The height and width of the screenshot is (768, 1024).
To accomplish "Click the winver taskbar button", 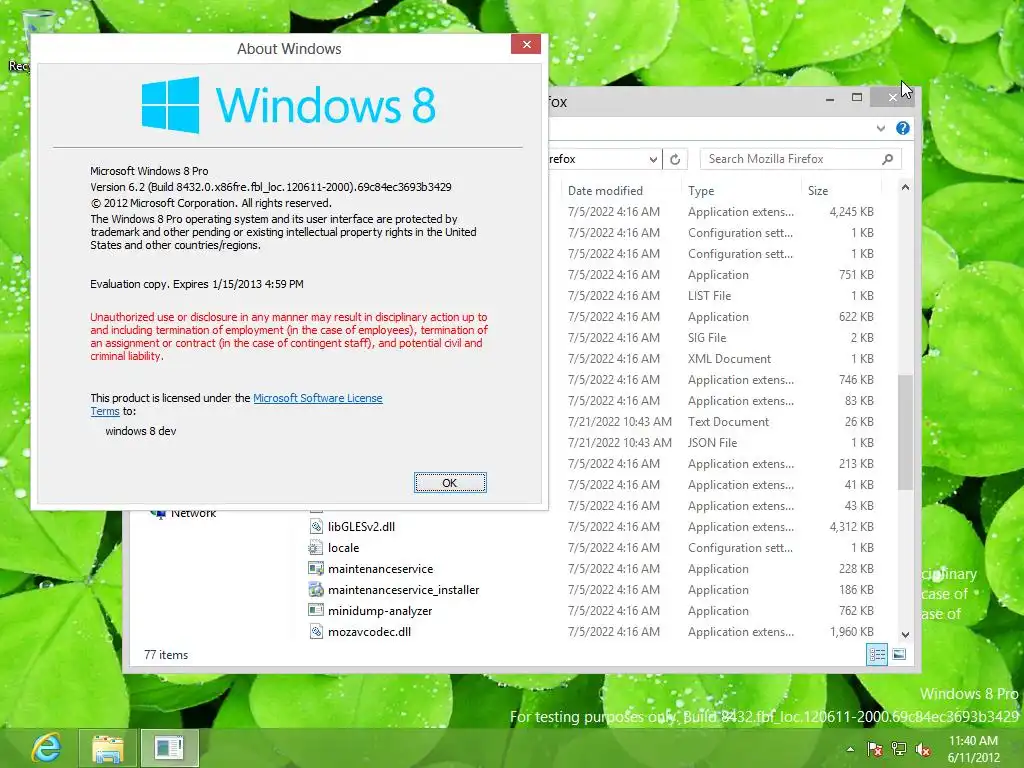I will click(169, 748).
